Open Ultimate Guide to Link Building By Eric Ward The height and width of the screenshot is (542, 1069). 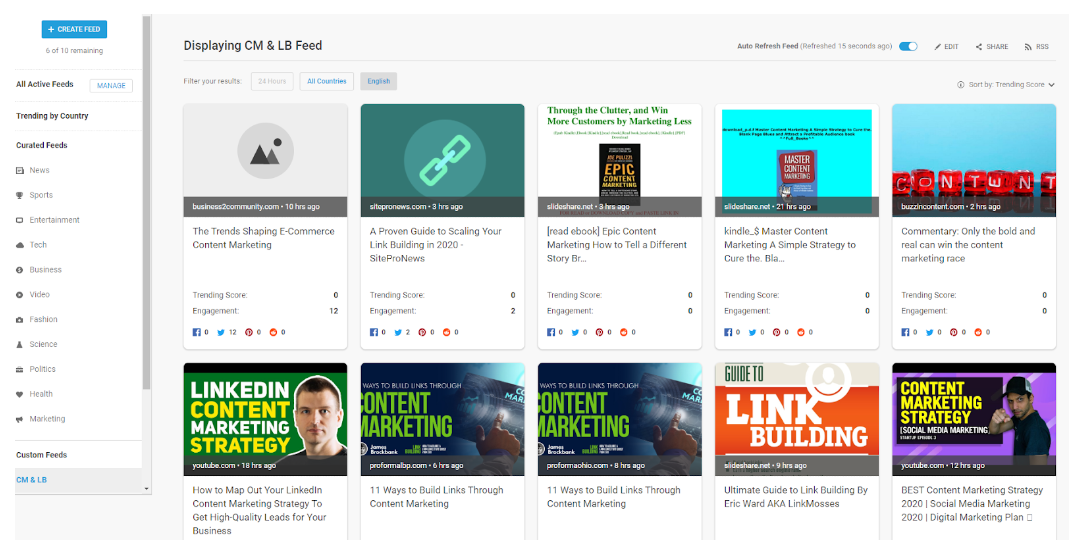point(796,497)
